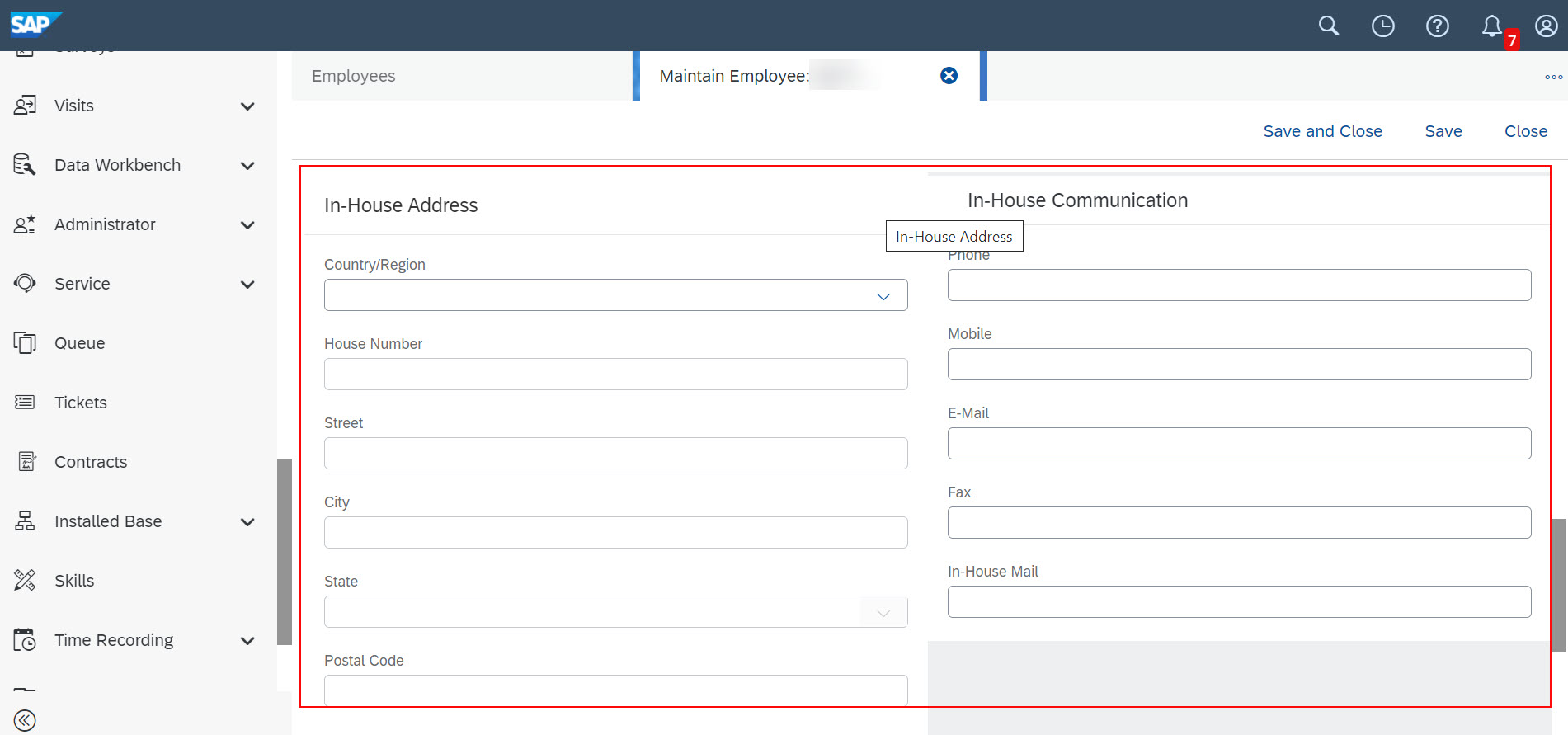
Task: Click the In-House Address section heading
Action: pyautogui.click(x=401, y=205)
